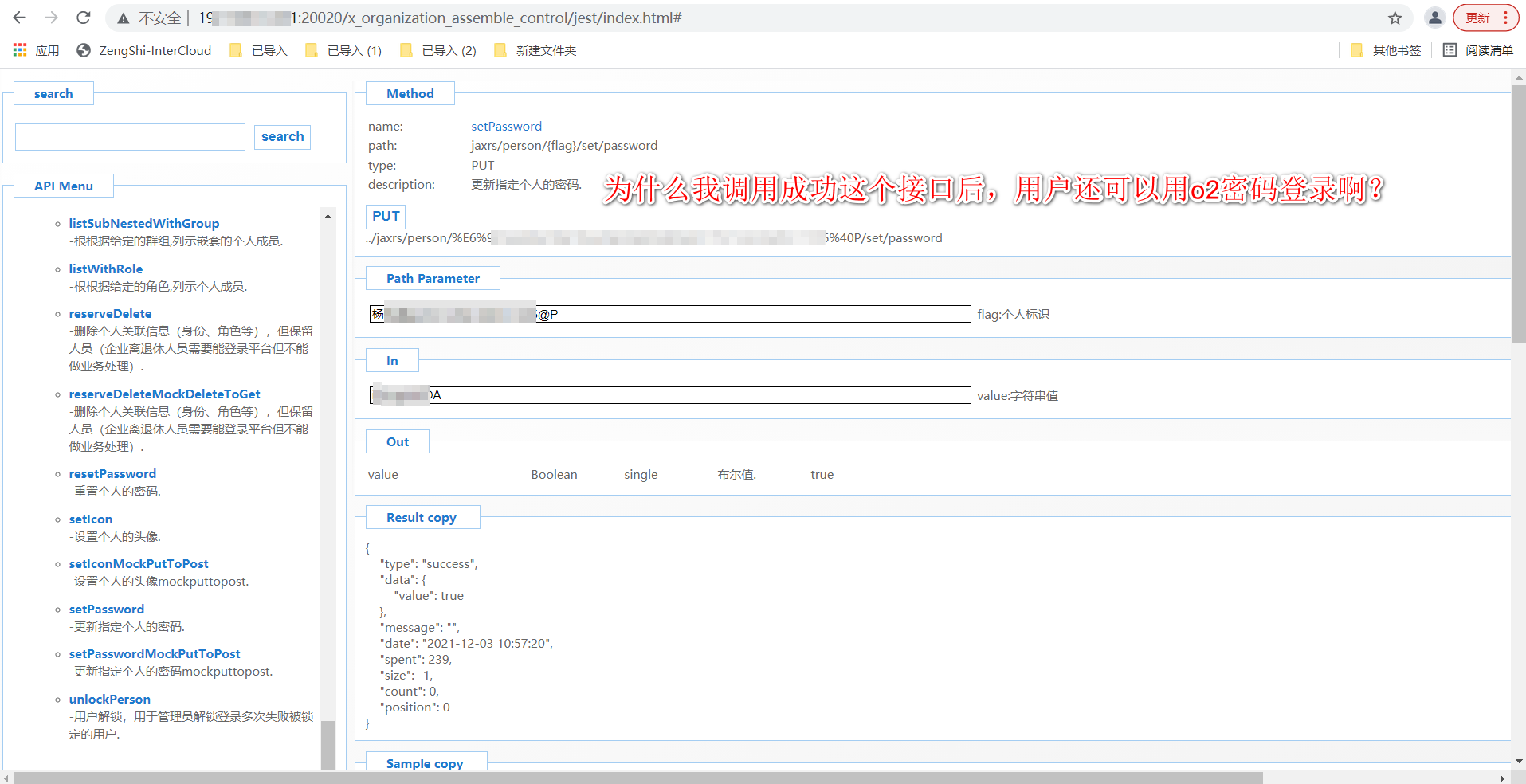Image resolution: width=1526 pixels, height=784 pixels.
Task: Click the API search text box
Action: 130,137
